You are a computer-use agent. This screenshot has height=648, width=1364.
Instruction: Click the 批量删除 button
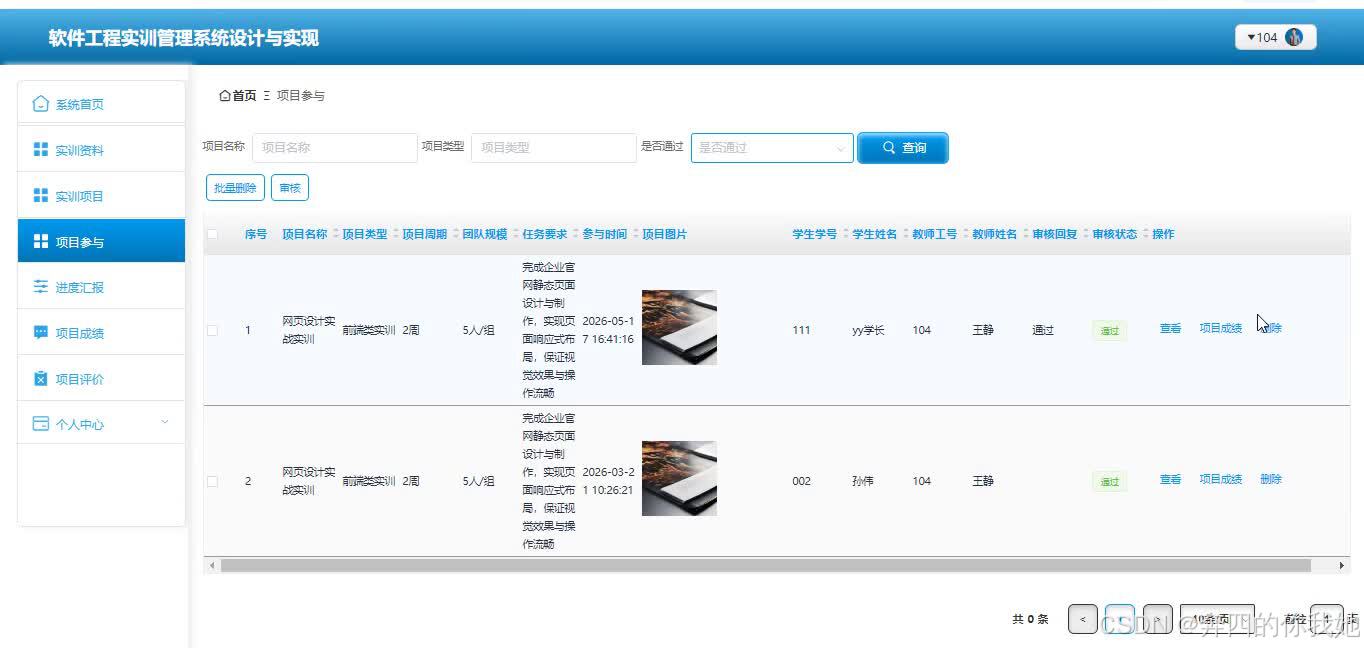[x=235, y=188]
